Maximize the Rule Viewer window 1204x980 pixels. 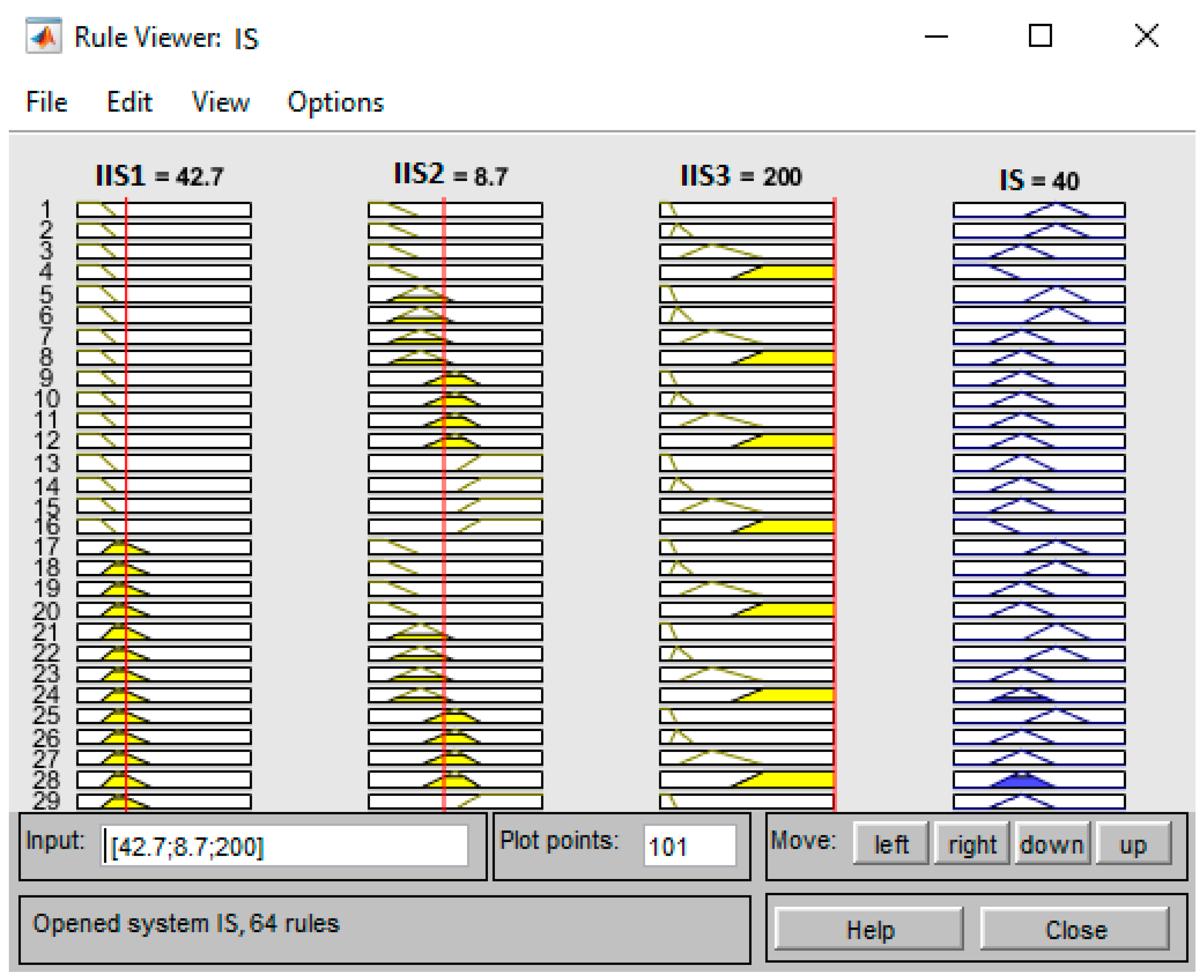(1040, 36)
